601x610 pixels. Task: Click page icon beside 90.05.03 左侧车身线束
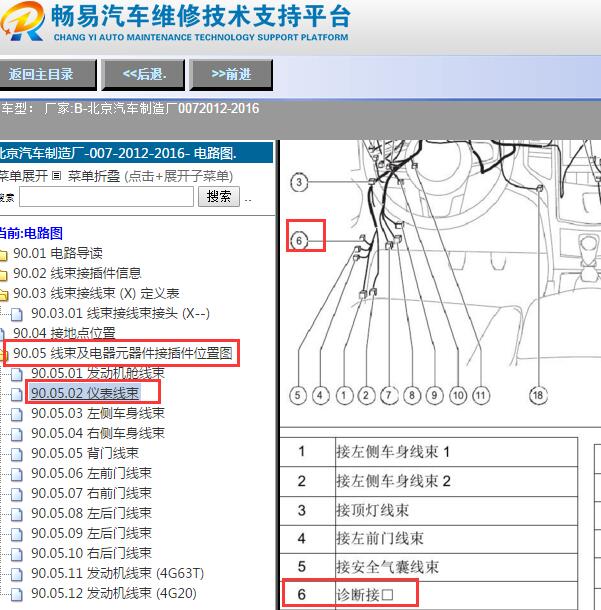click(x=16, y=414)
